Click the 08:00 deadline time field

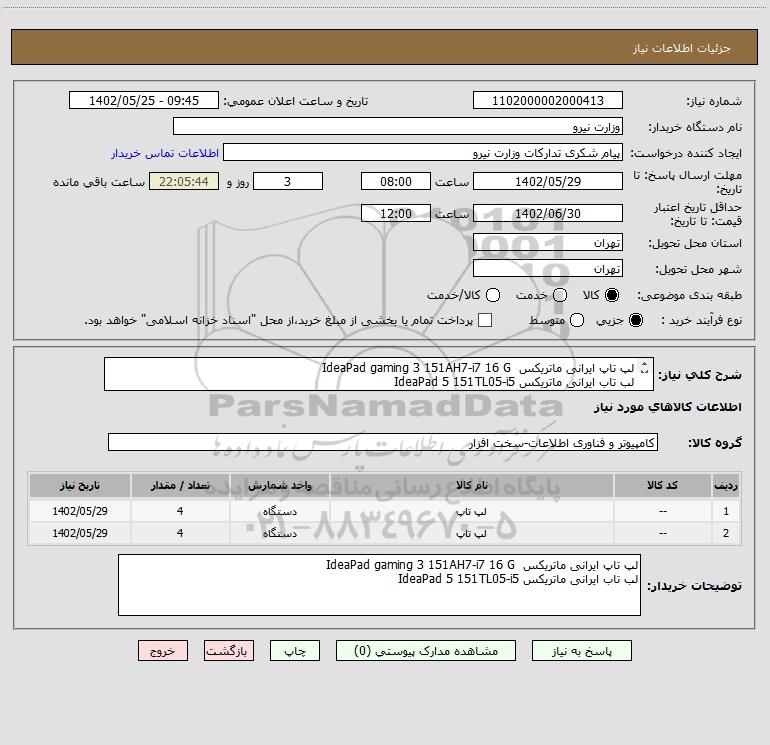point(396,182)
